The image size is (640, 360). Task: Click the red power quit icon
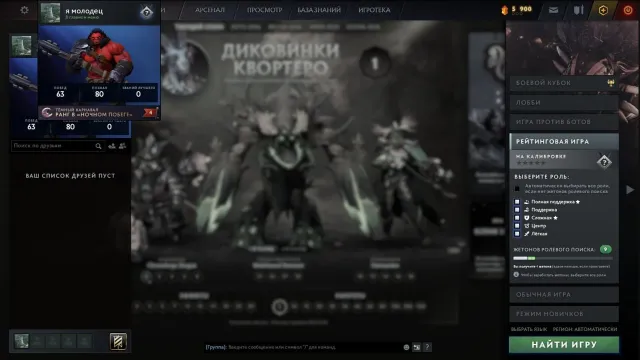click(628, 10)
